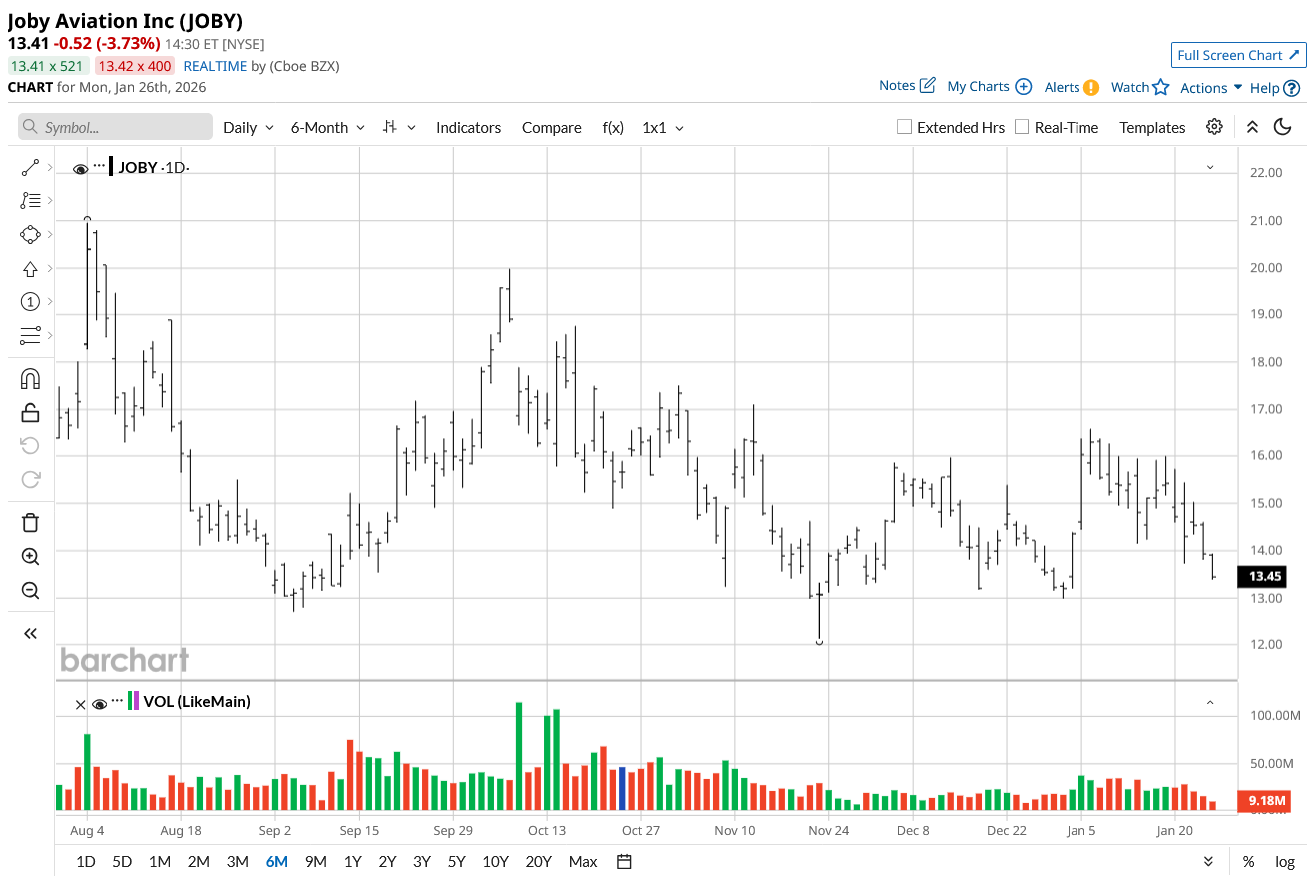Screen dimensions: 1308x876
Task: Enable the Real-Time checkbox
Action: [1022, 127]
